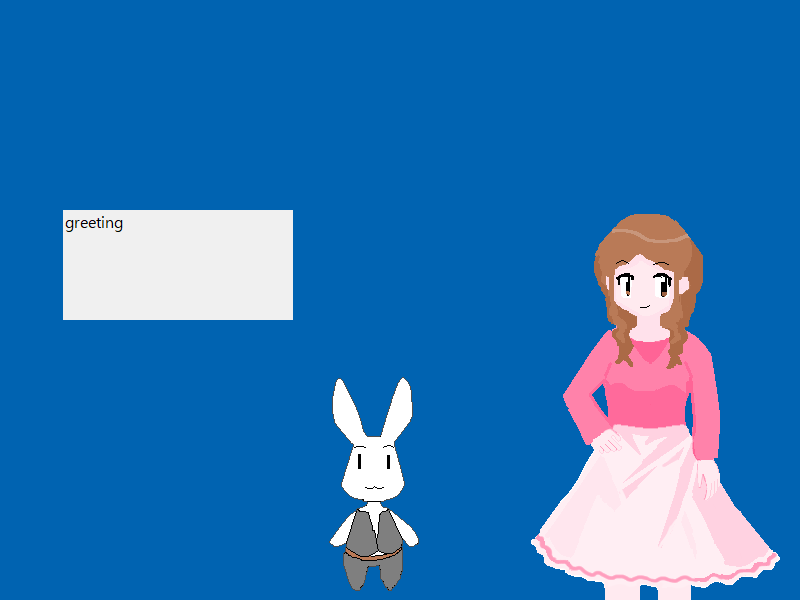Viewport: 800px width, 600px height.
Task: Click the "greeting" text label
Action: coord(94,223)
